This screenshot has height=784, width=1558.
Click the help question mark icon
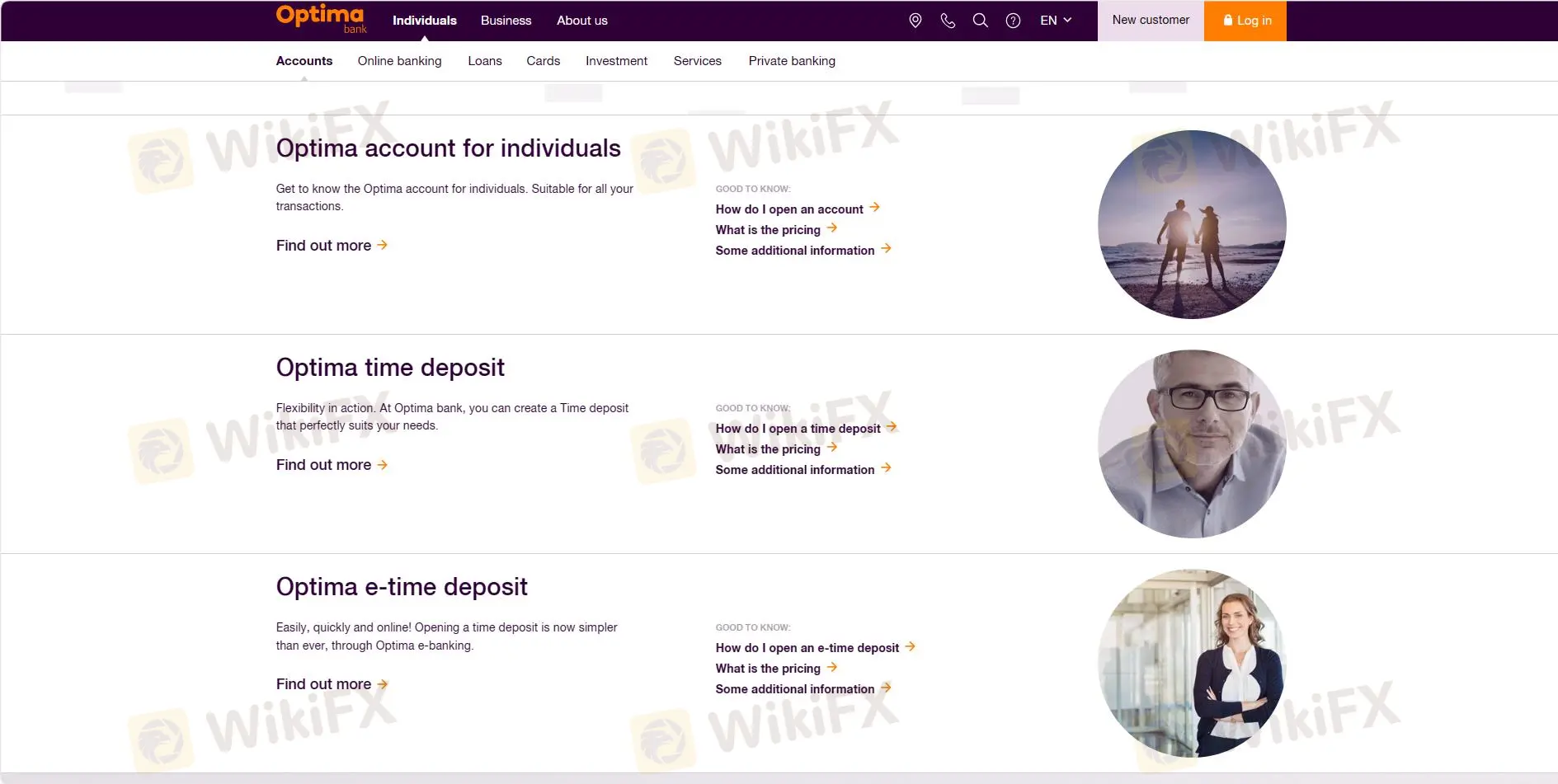pyautogui.click(x=1013, y=21)
